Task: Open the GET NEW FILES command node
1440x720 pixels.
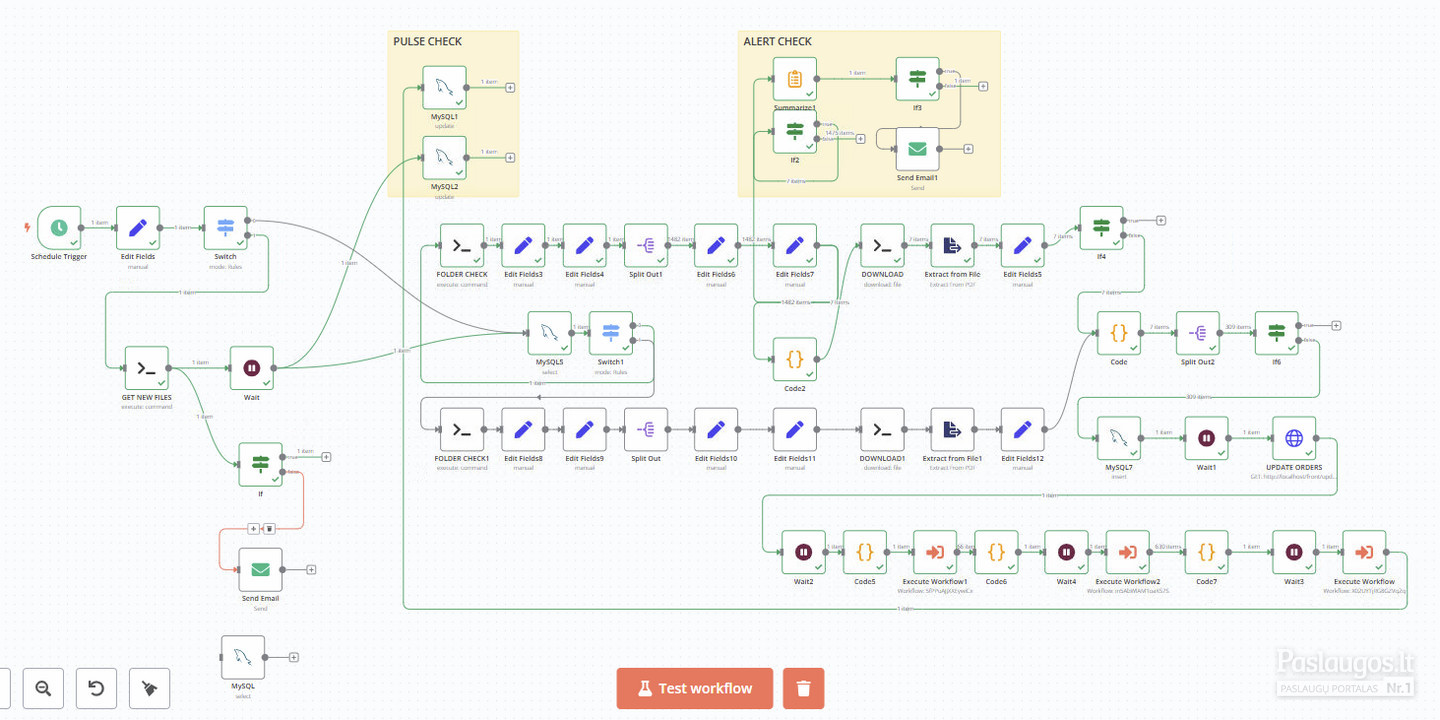Action: [146, 368]
